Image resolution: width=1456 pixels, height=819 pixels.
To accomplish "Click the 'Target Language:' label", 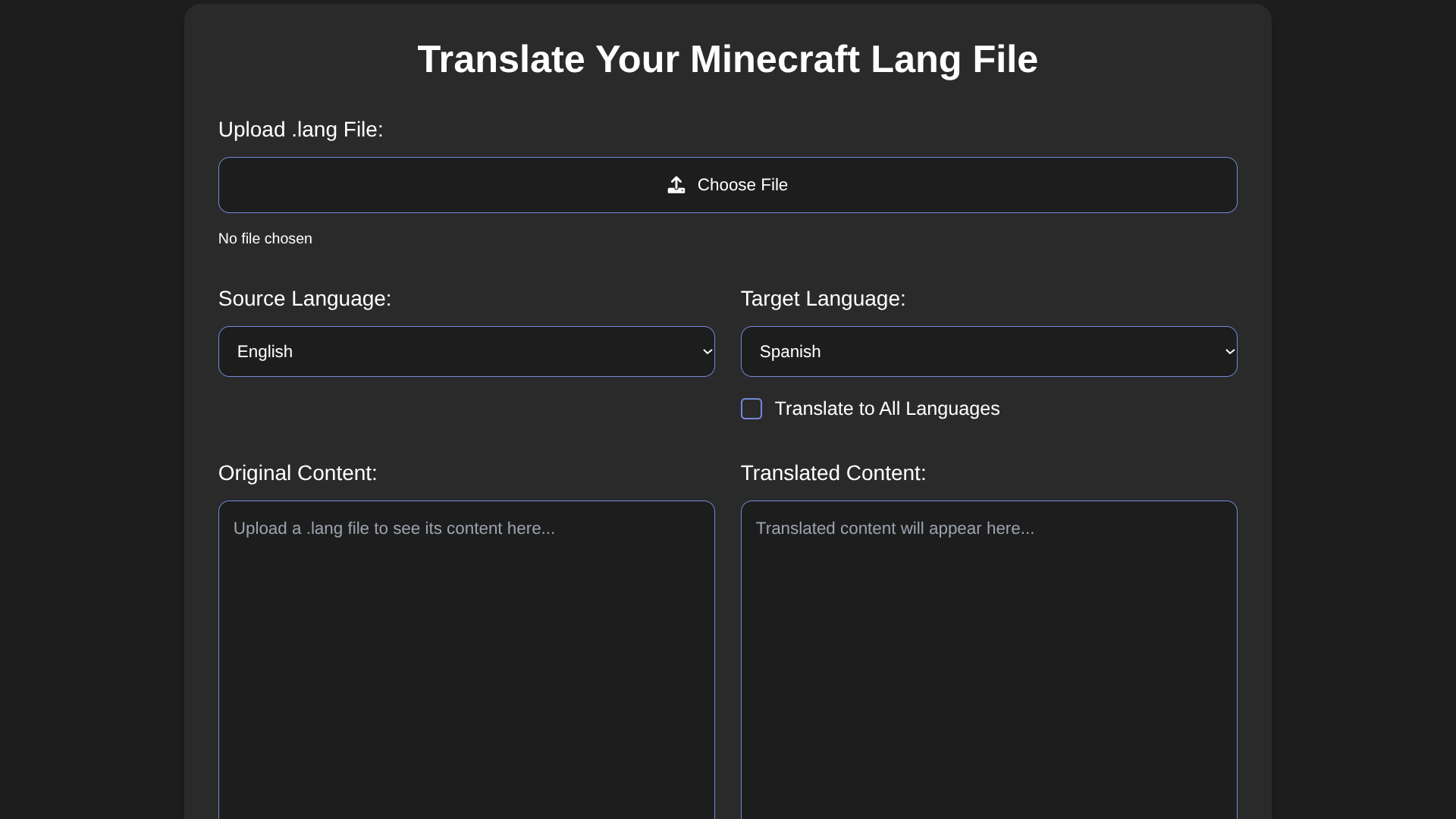I will click(824, 299).
